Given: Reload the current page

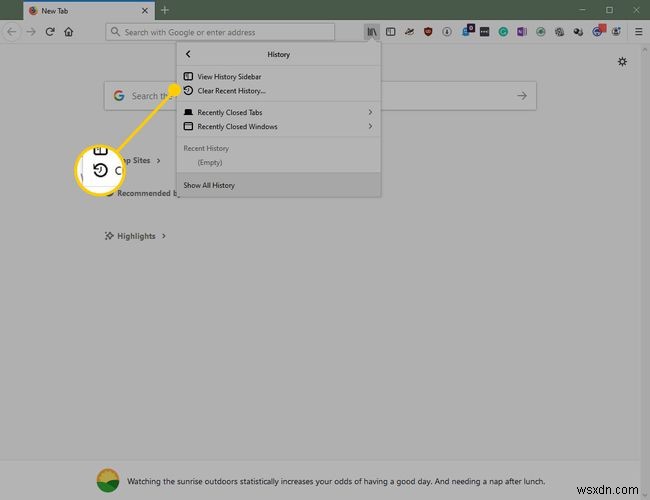Looking at the screenshot, I should point(50,32).
